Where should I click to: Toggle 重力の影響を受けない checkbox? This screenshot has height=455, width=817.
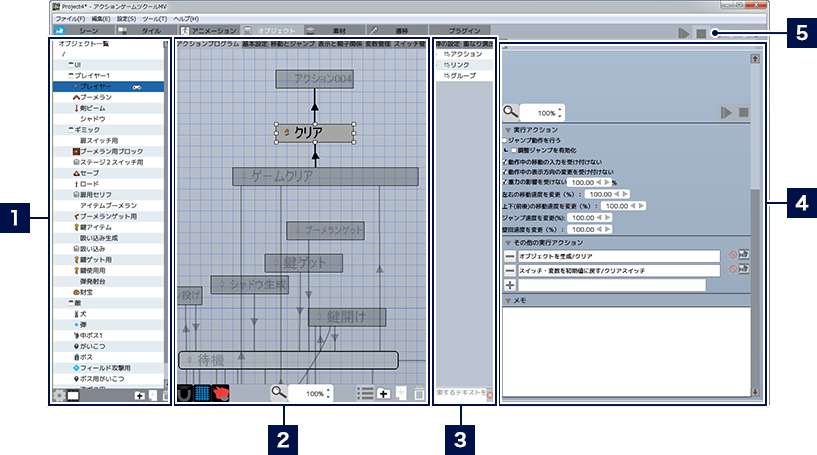point(505,182)
